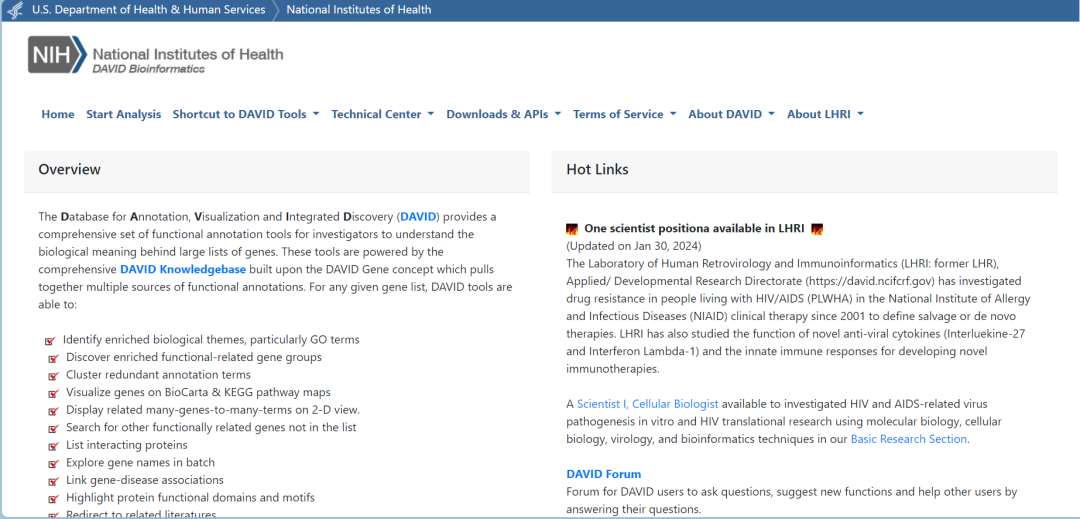Click 'Identify enriched biological themes' list item
The image size is (1080, 519).
pyautogui.click(x=211, y=340)
